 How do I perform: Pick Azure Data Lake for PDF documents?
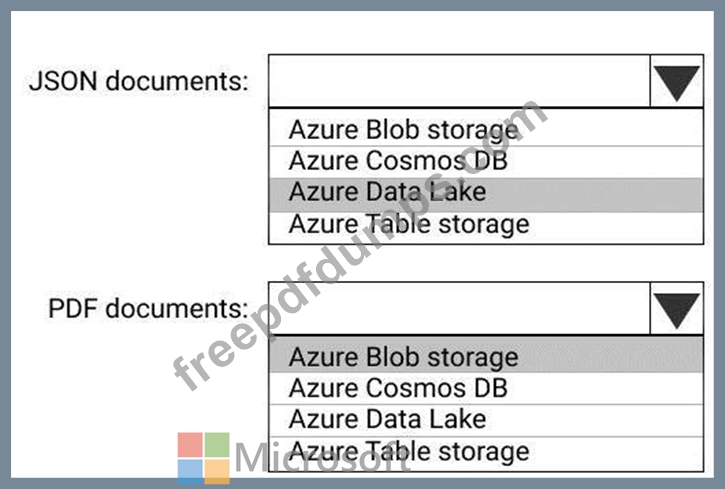coord(486,420)
